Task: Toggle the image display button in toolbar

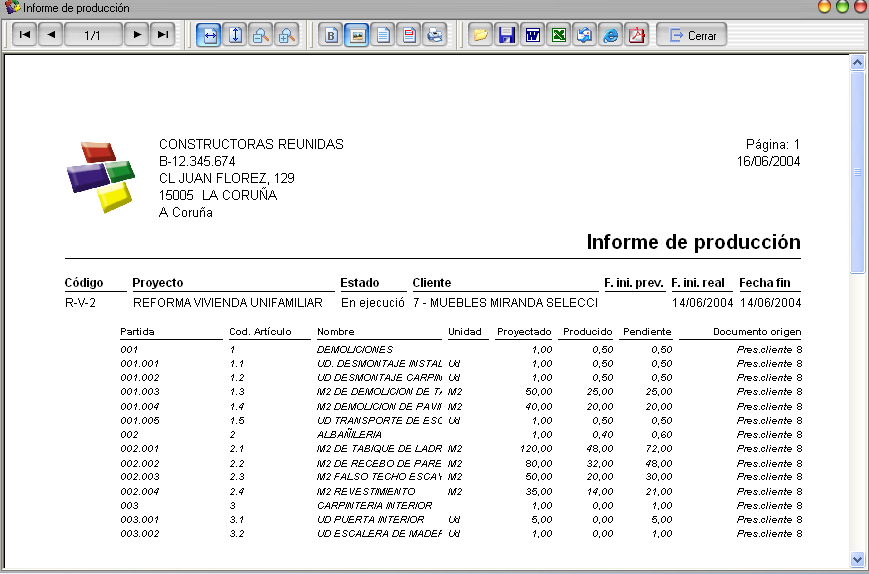Action: (x=357, y=35)
